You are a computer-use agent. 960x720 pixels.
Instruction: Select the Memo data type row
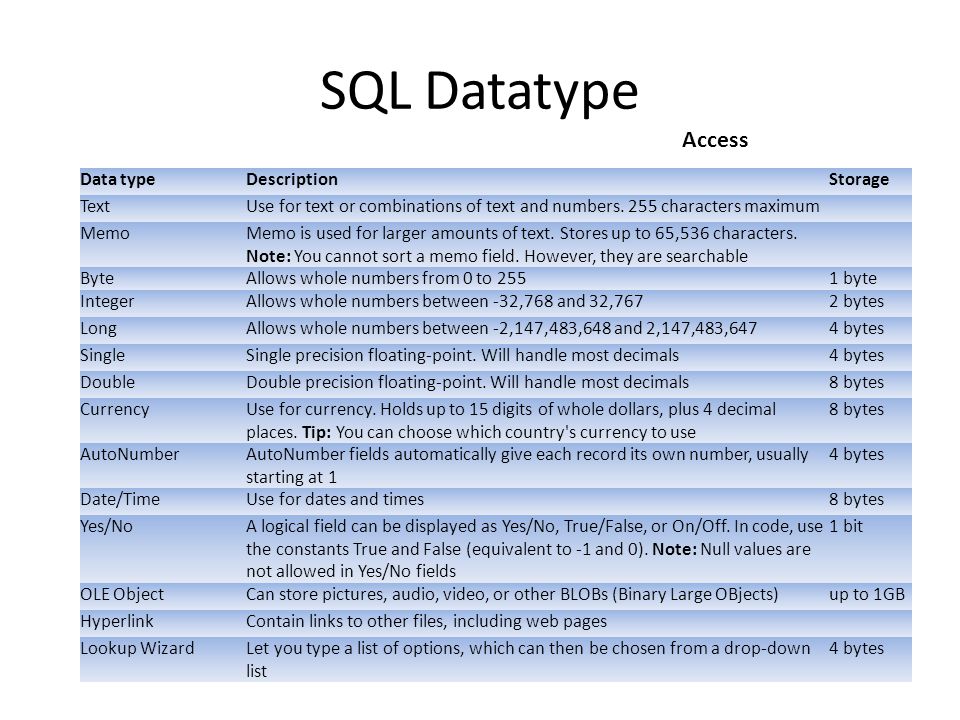coord(495,244)
